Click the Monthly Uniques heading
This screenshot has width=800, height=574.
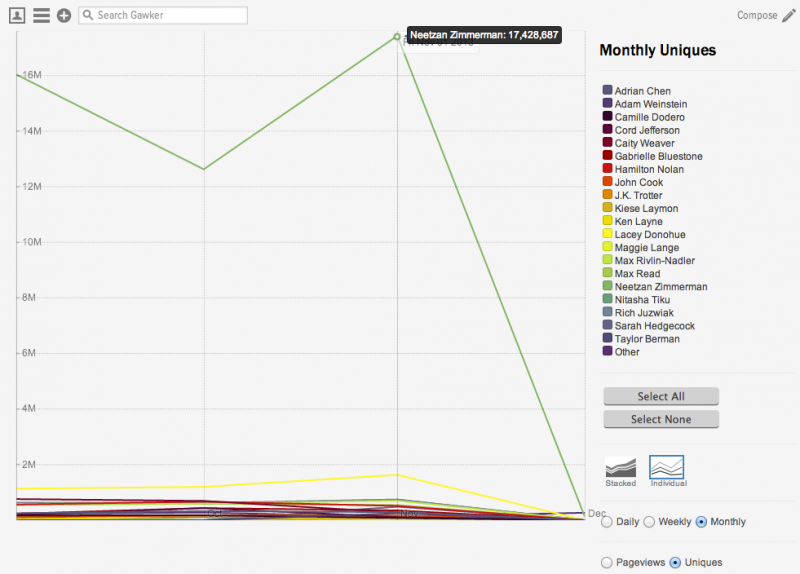click(x=658, y=50)
